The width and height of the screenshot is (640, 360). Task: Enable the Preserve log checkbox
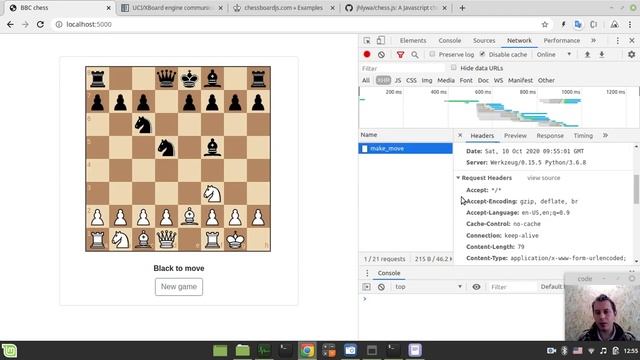click(x=432, y=54)
